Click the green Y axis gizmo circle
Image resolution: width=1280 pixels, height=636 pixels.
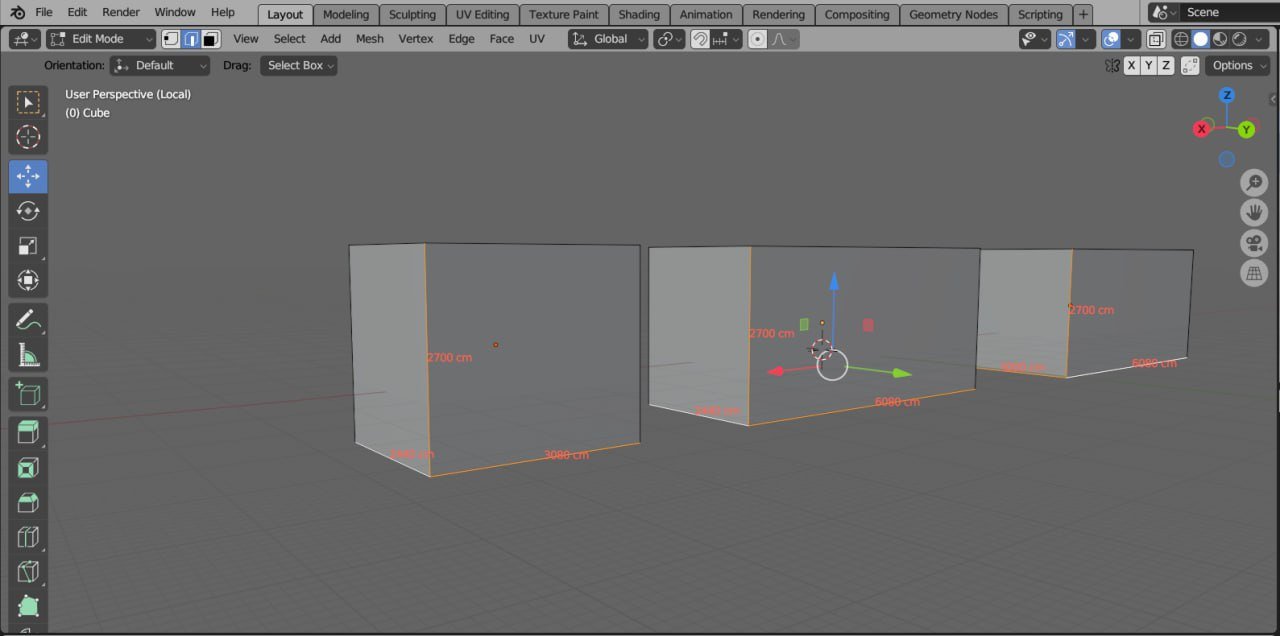[1247, 130]
